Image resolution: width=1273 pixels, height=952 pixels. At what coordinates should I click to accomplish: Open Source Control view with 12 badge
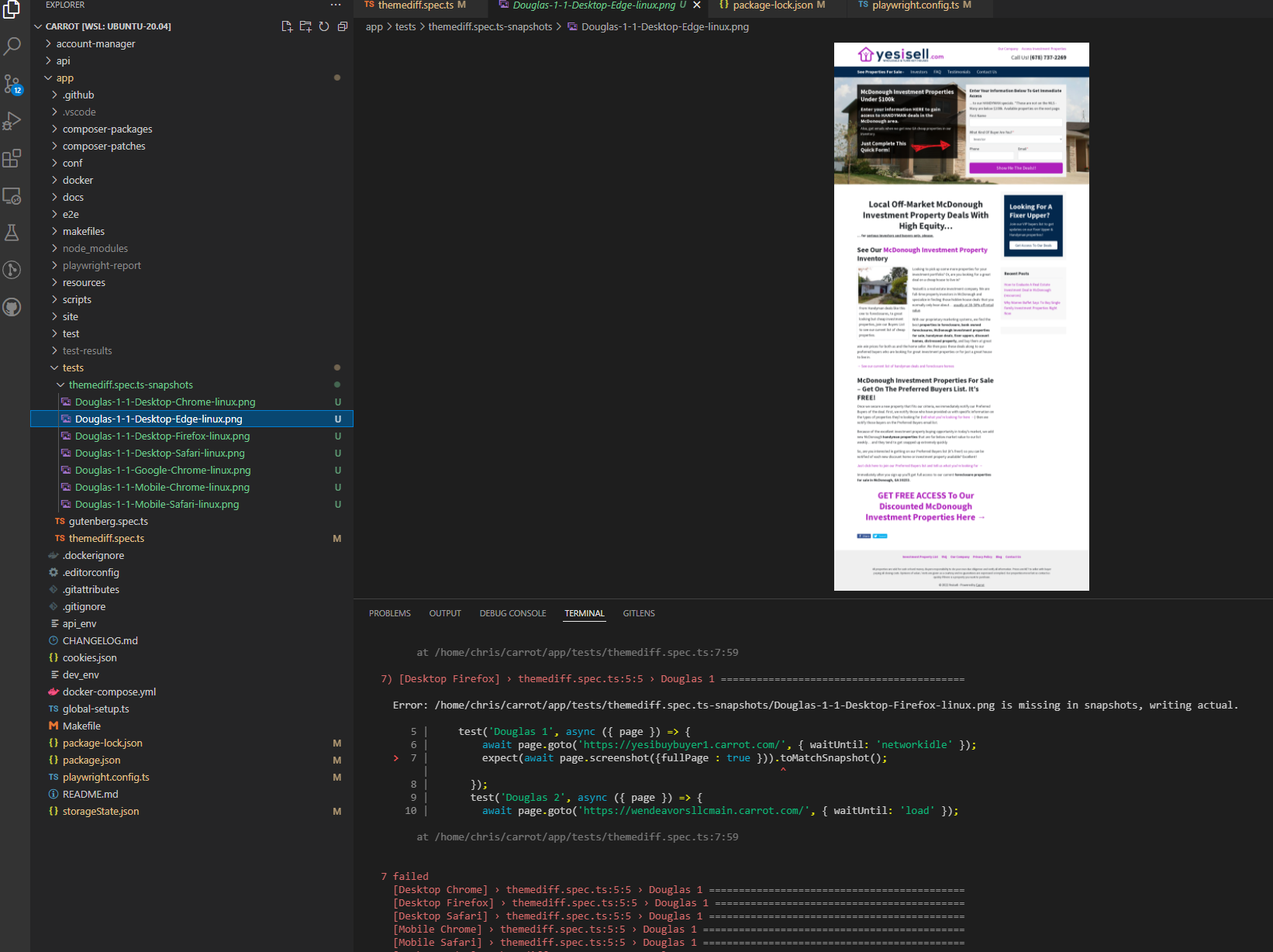click(12, 84)
